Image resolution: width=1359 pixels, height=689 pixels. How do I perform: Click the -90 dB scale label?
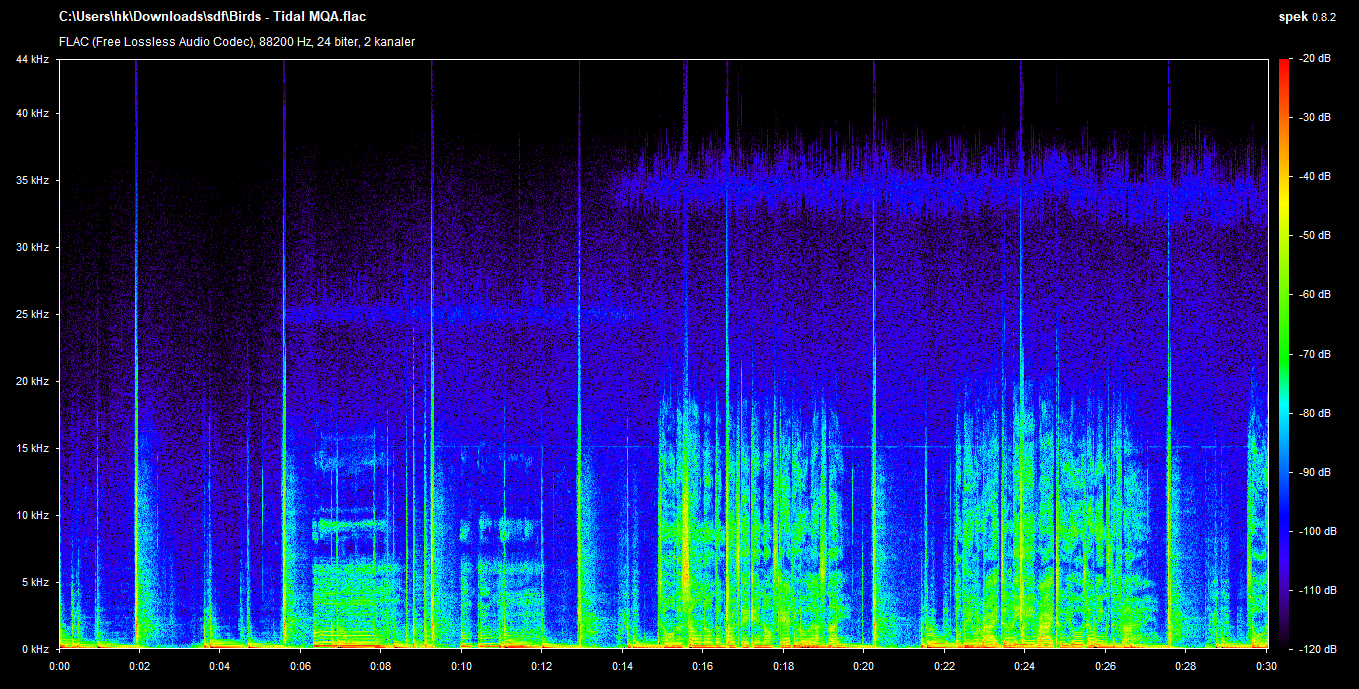pyautogui.click(x=1315, y=472)
